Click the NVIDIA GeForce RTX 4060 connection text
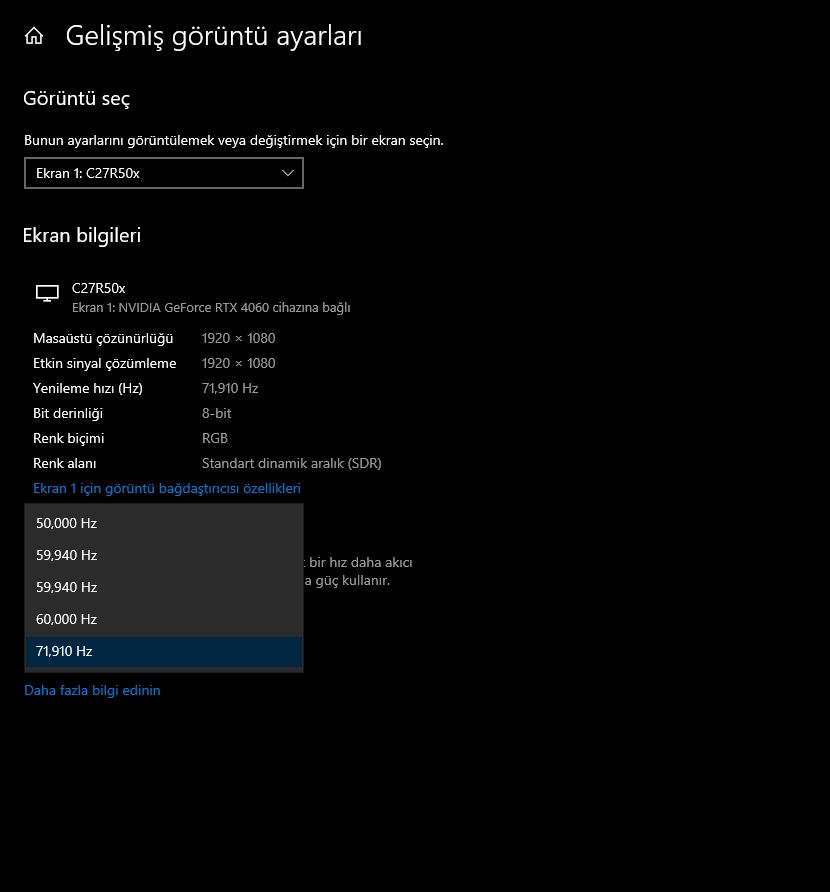 coord(211,308)
